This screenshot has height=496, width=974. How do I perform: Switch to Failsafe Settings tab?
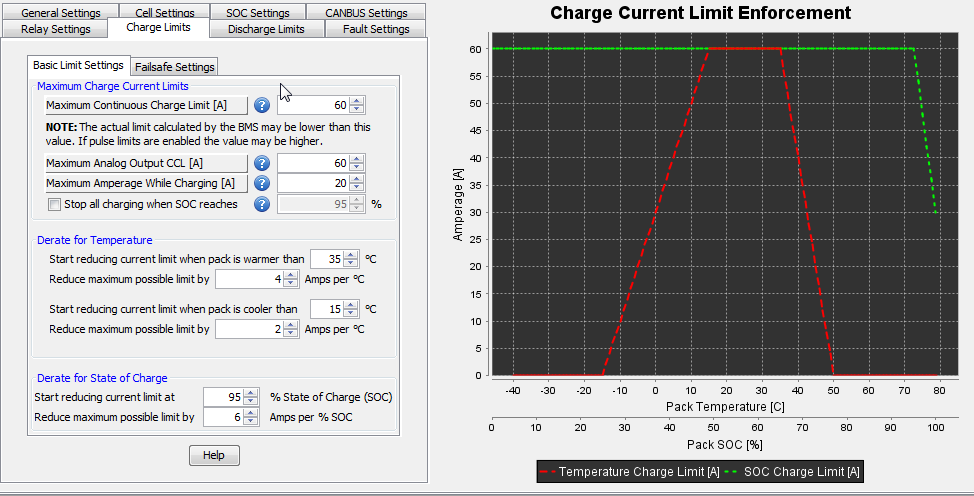(x=175, y=67)
